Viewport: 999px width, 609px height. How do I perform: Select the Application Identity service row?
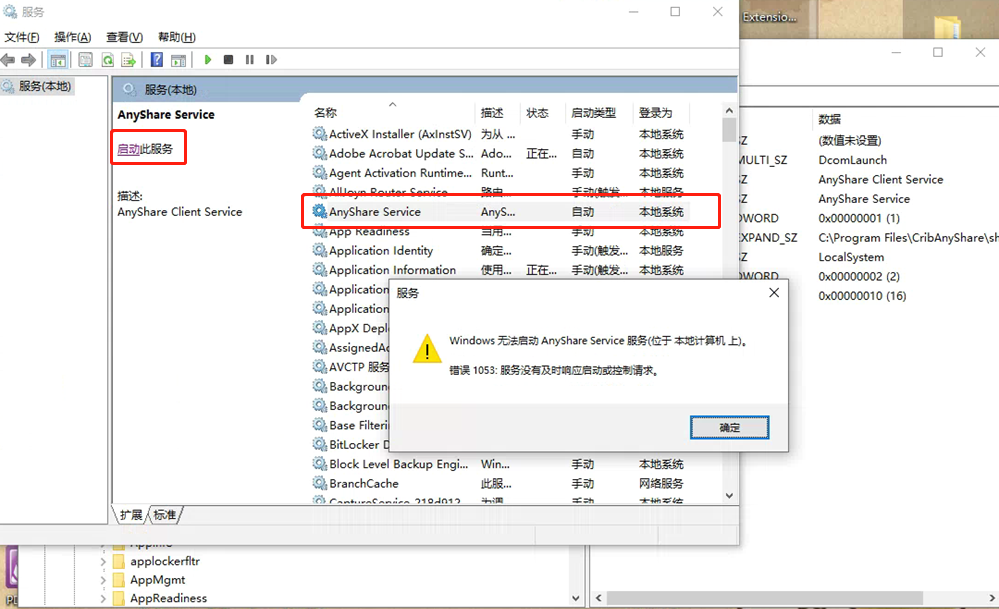pos(499,250)
